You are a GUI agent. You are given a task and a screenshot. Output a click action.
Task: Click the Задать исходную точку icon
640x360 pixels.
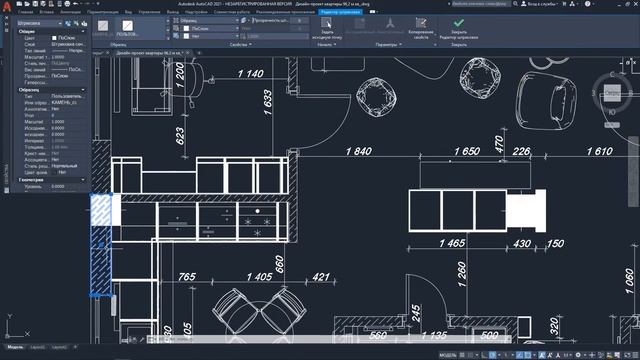click(326, 23)
